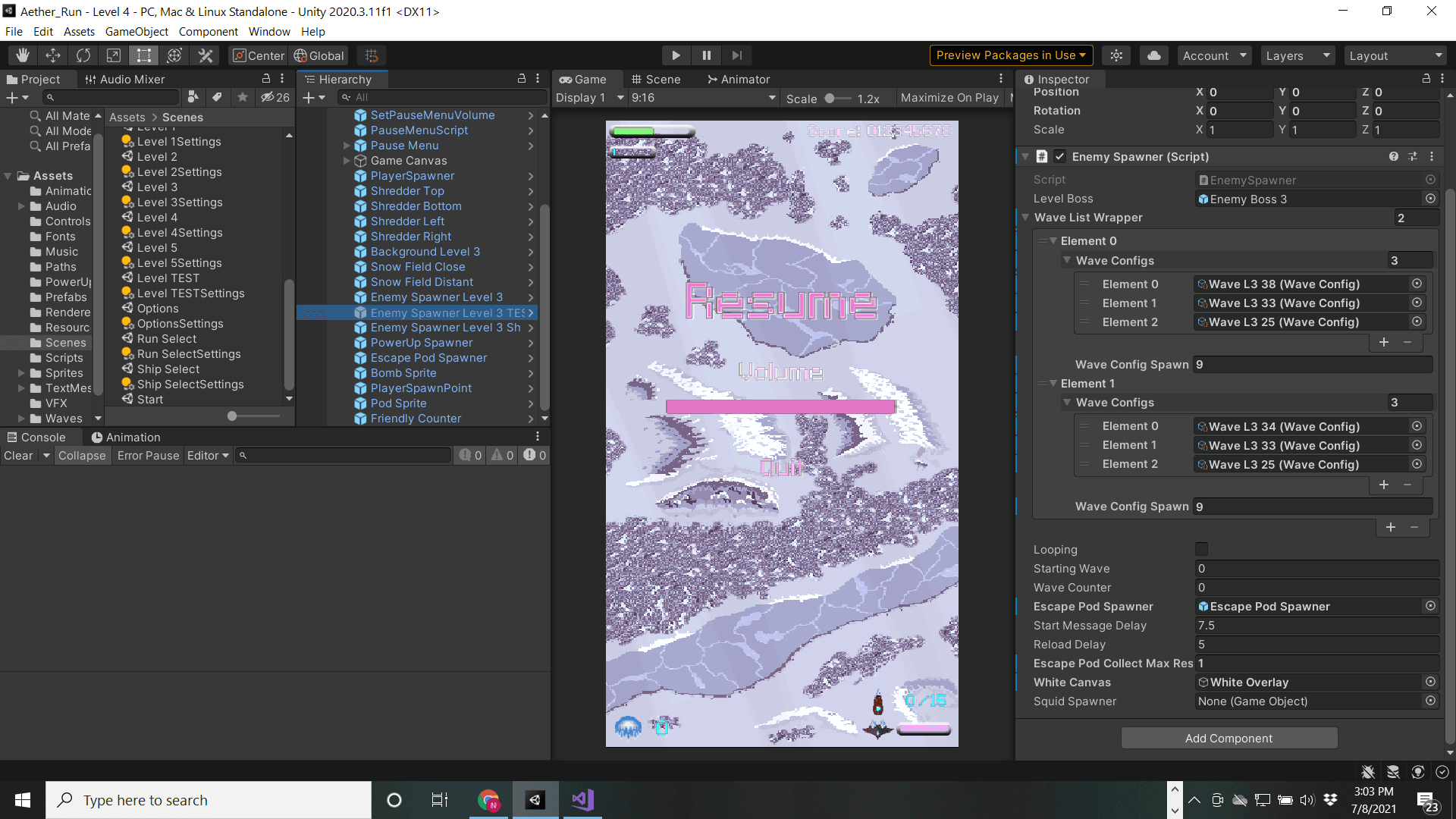Screen dimensions: 1456x819
Task: Toggle Enemy Spawner script enabled checkbox
Action: click(1060, 157)
